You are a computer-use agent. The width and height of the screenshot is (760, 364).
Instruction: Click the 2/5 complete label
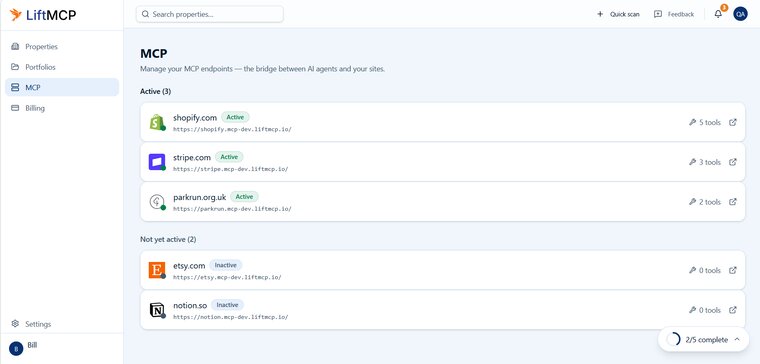[x=707, y=340]
